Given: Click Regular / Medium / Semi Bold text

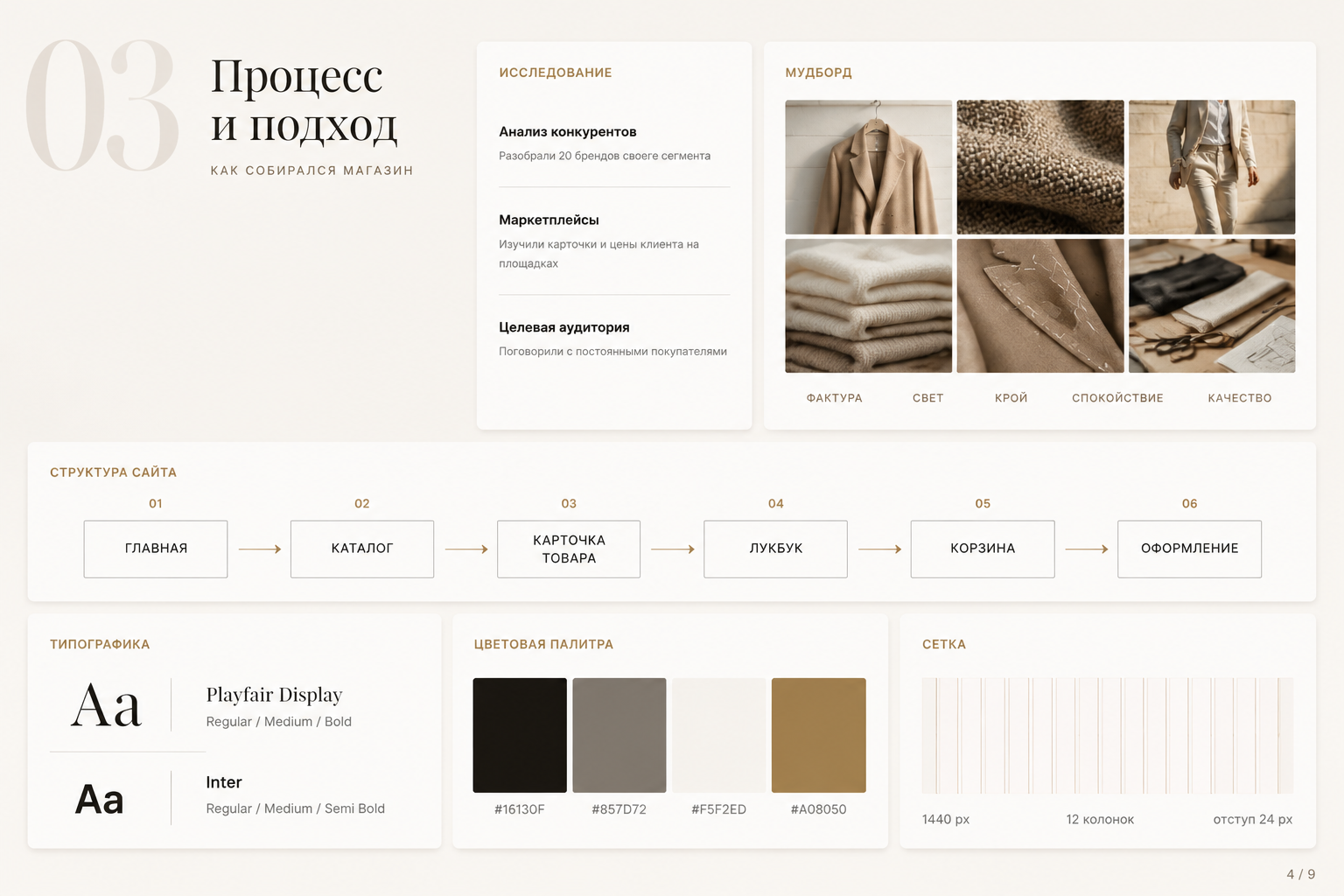Looking at the screenshot, I should point(295,809).
